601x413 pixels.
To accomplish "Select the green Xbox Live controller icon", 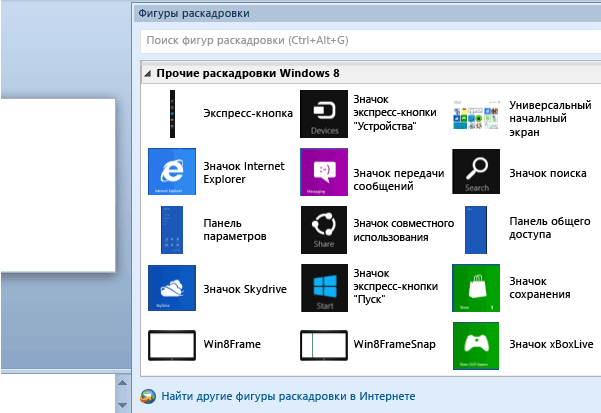I will [476, 346].
